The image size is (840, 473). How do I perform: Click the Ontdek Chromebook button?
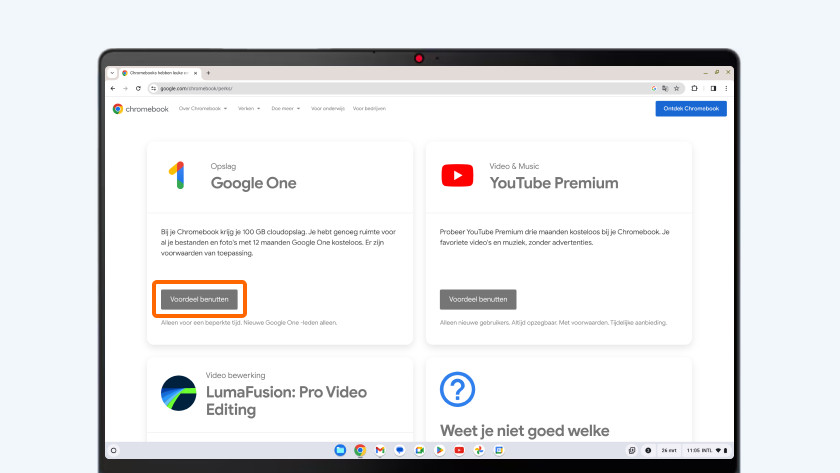[x=691, y=108]
